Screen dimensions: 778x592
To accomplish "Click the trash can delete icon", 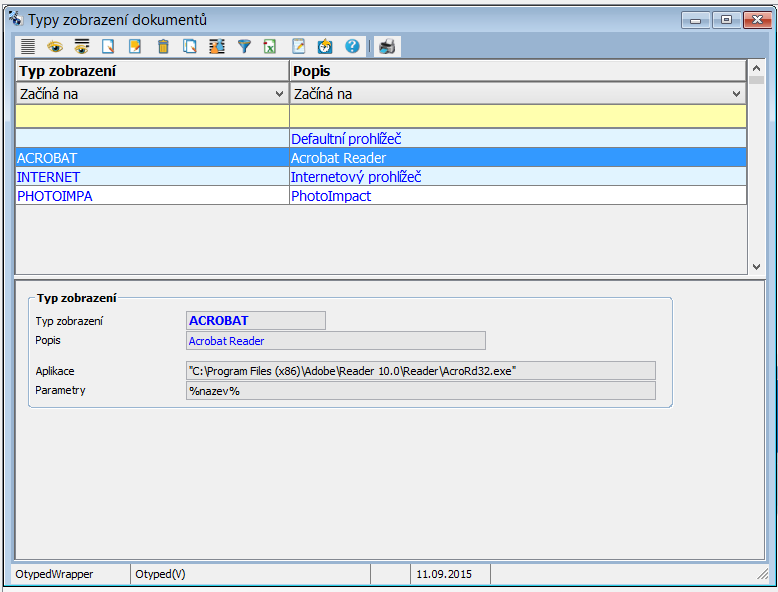I will coord(163,46).
